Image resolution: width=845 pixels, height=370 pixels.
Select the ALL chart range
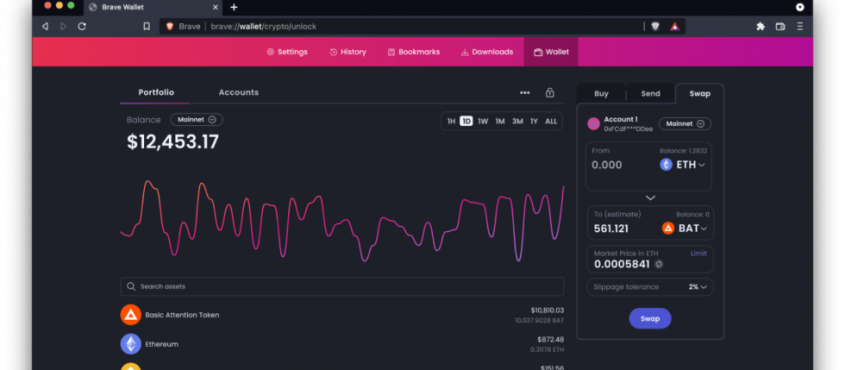click(x=551, y=121)
